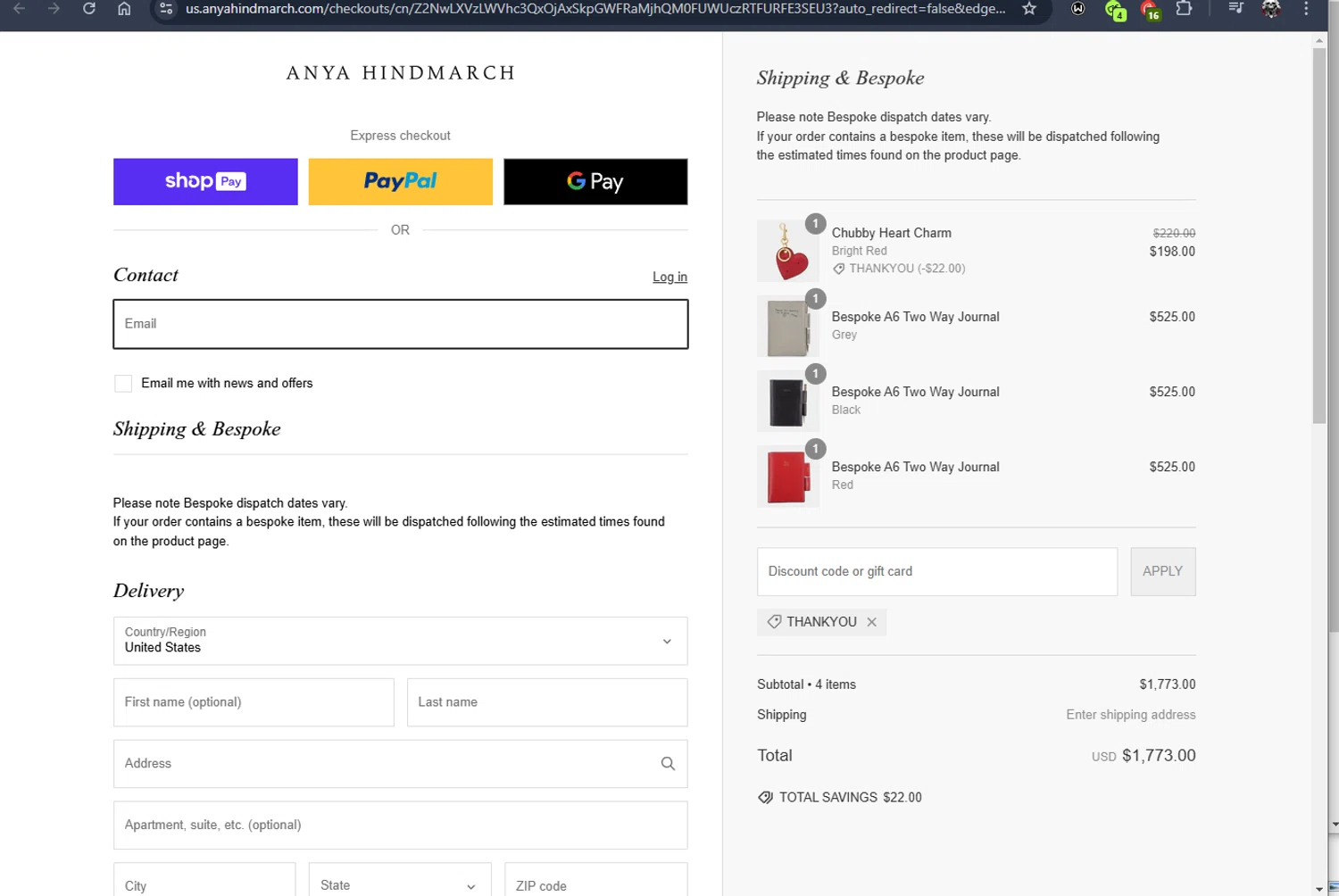
Task: Open the media control playlist icon
Action: pos(1235,9)
